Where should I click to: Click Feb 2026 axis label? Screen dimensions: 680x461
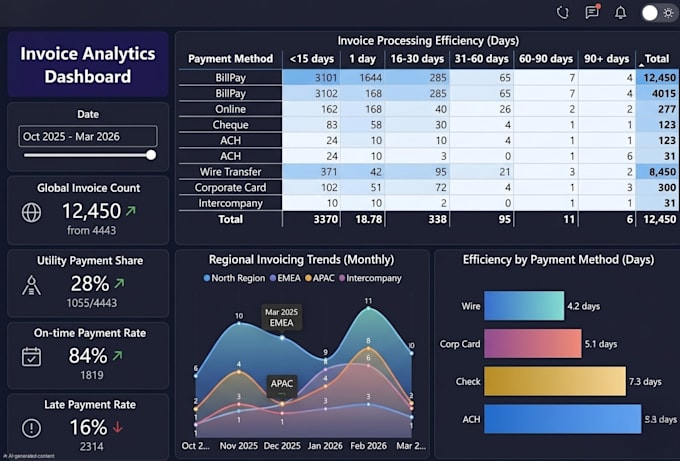tap(369, 446)
